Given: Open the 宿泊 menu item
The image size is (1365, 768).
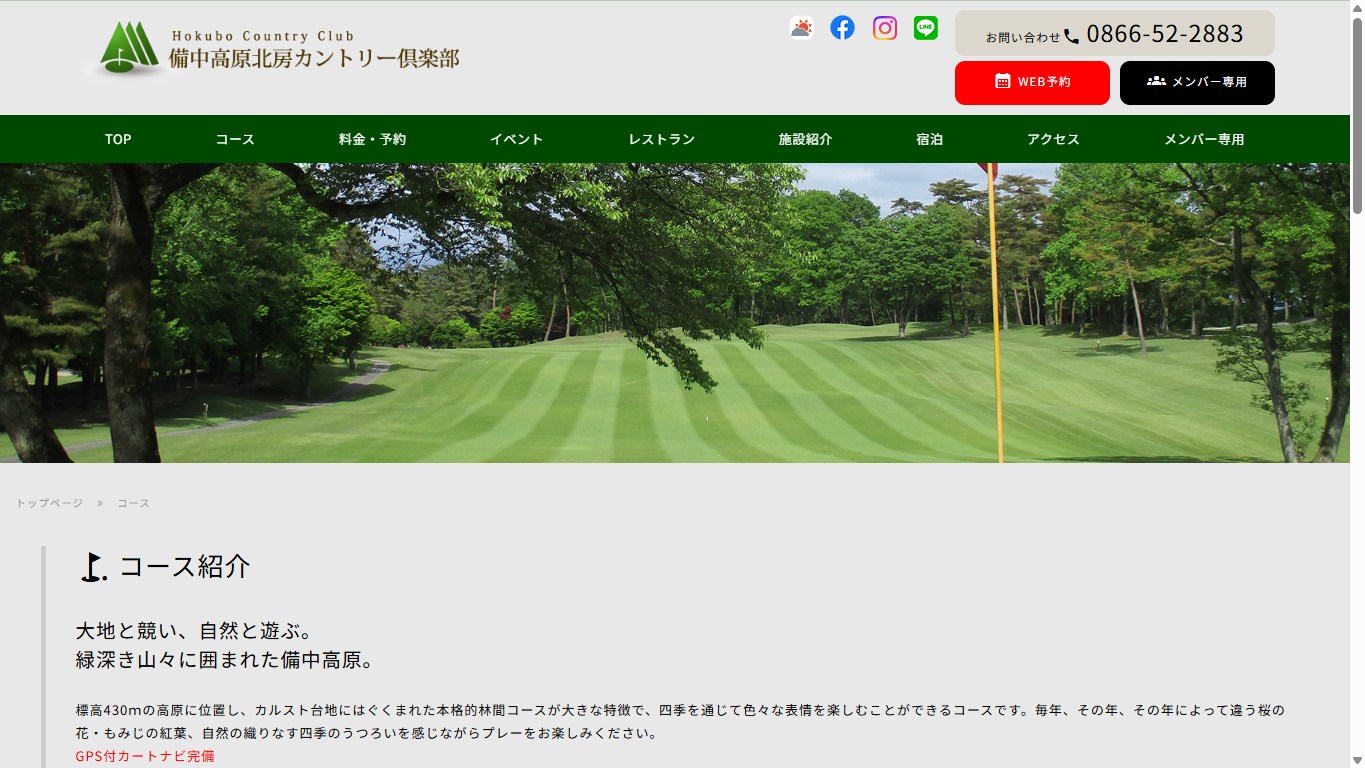Looking at the screenshot, I should pyautogui.click(x=929, y=139).
